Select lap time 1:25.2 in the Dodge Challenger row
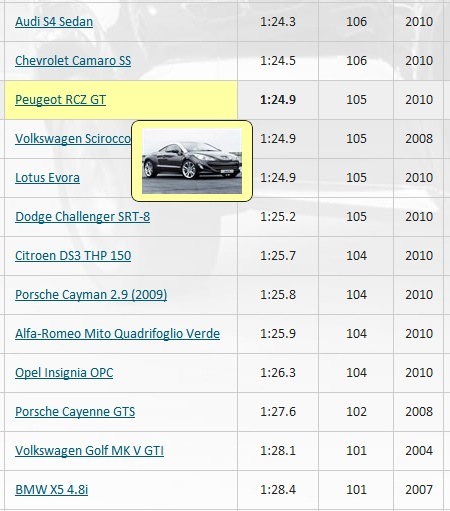Viewport: 450px width, 511px height. tap(278, 217)
